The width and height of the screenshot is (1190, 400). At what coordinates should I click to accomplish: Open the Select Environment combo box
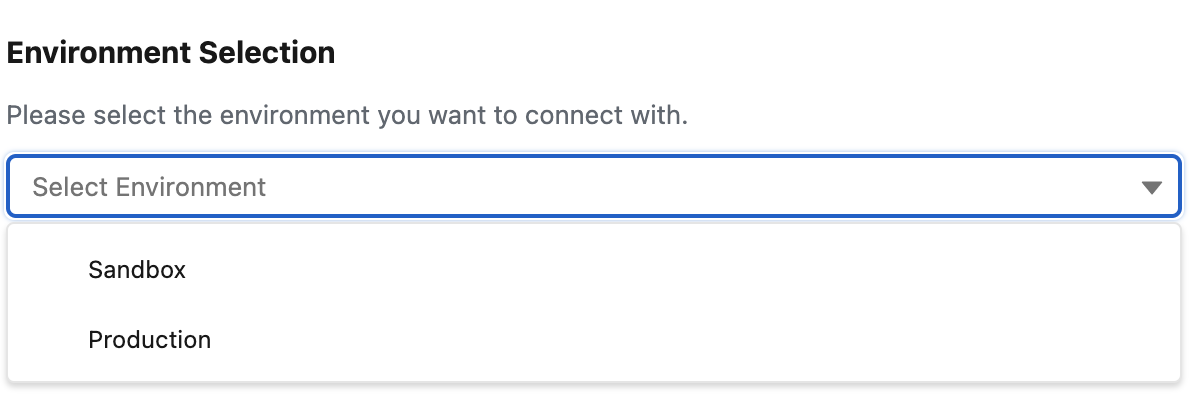pos(594,187)
